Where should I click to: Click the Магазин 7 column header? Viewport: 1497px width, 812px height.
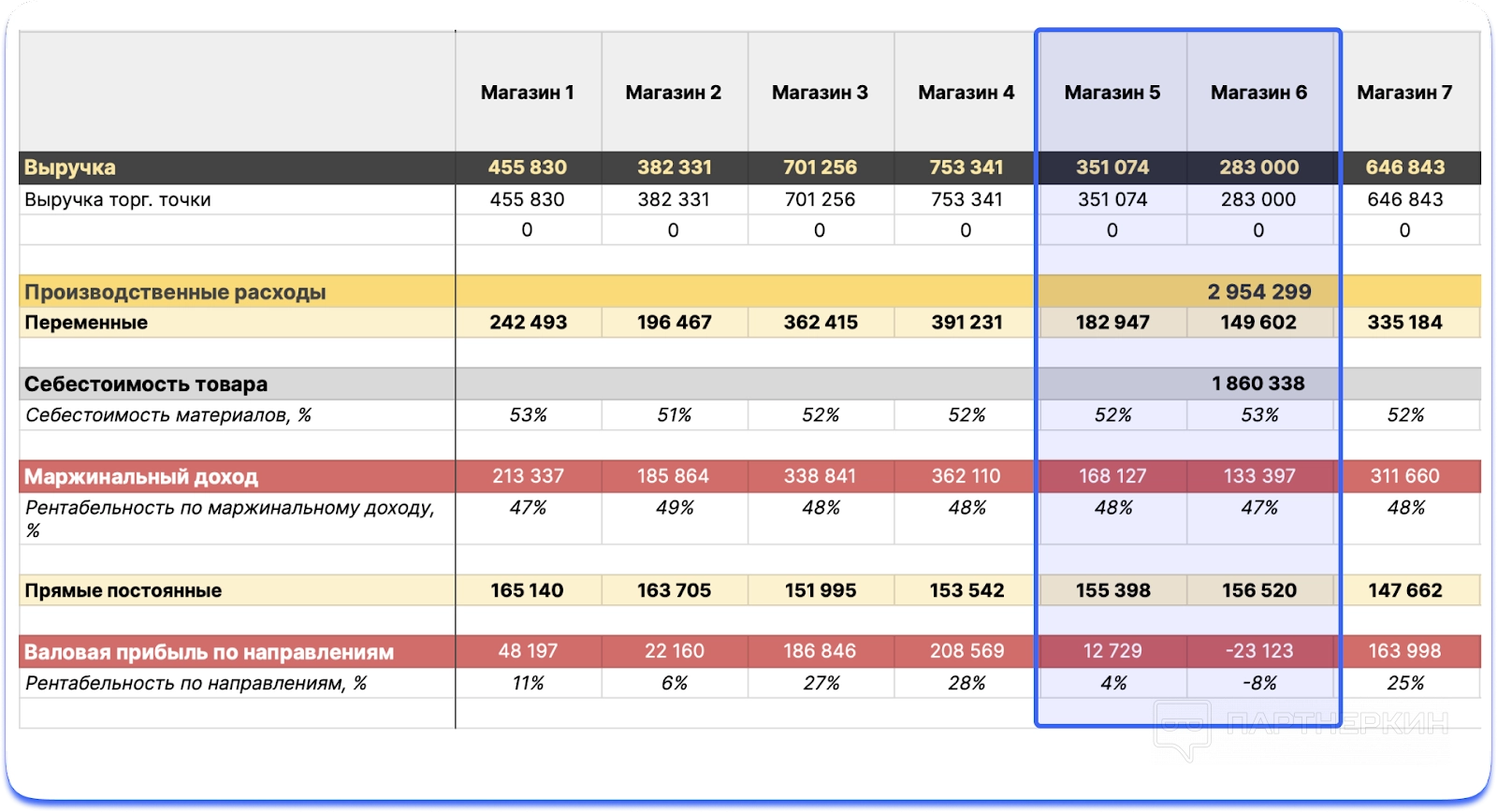tap(1404, 93)
